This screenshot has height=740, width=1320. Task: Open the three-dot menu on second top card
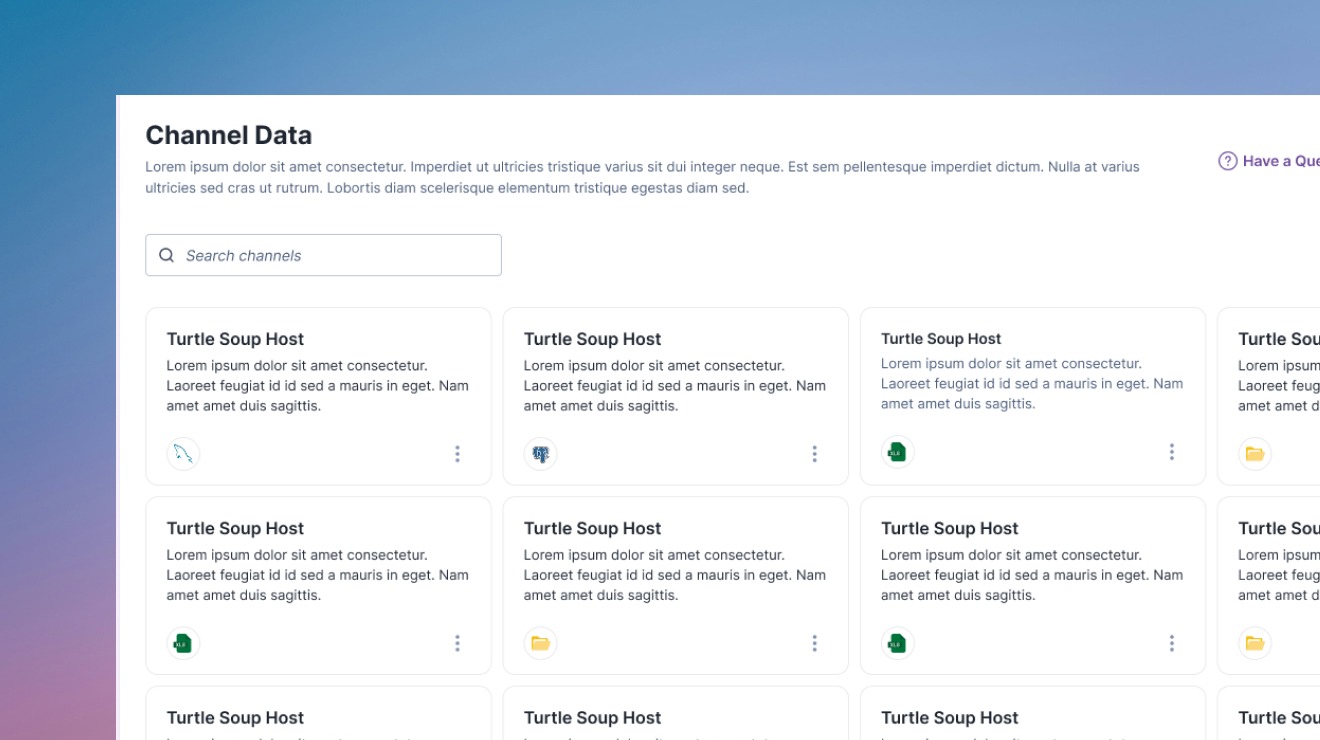(x=814, y=454)
